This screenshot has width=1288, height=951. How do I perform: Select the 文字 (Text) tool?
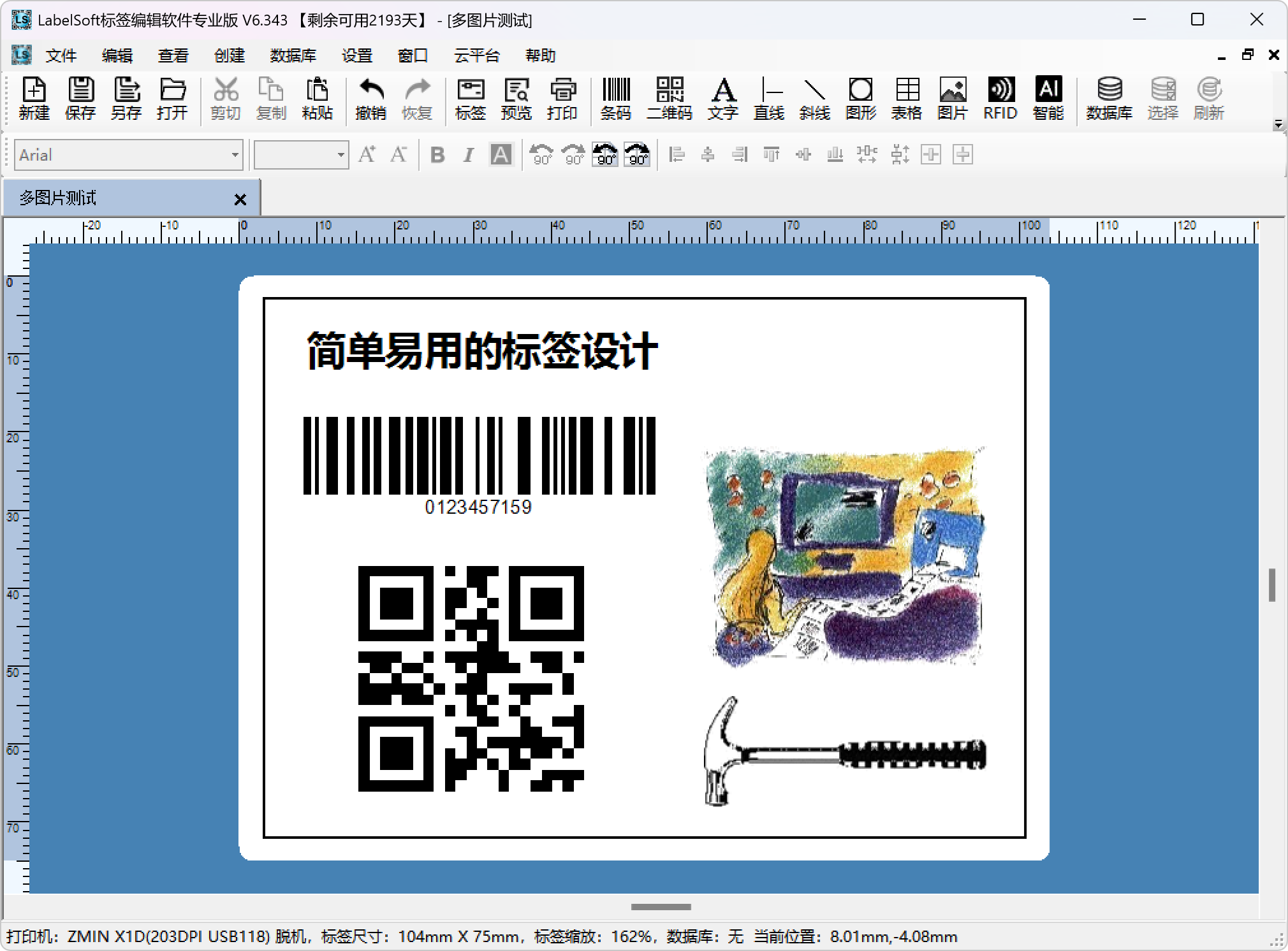tap(722, 98)
